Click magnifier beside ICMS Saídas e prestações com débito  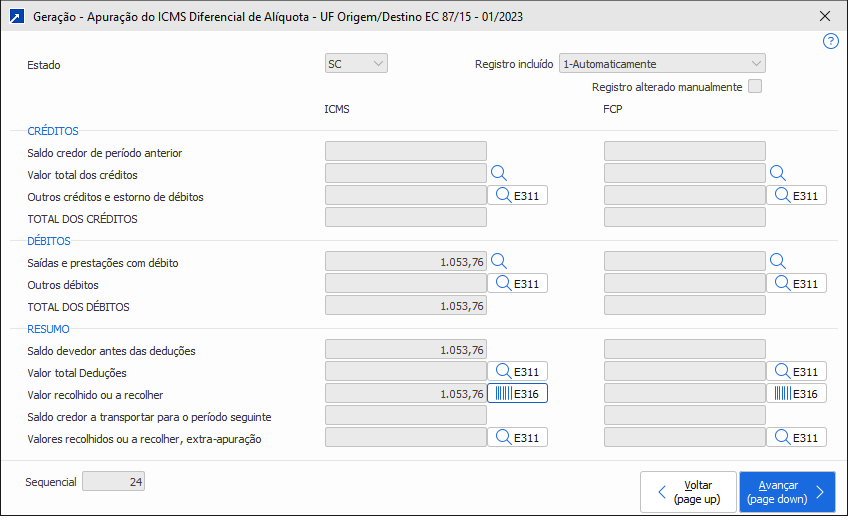coord(499,262)
